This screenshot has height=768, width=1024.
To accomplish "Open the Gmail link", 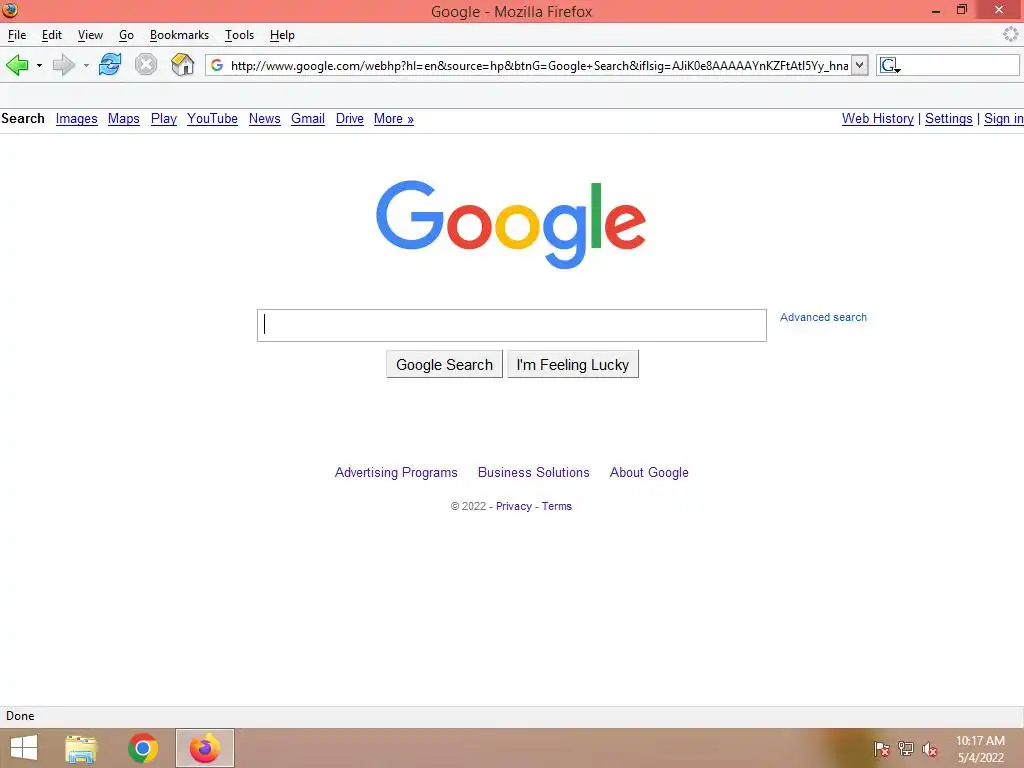I will pyautogui.click(x=308, y=118).
